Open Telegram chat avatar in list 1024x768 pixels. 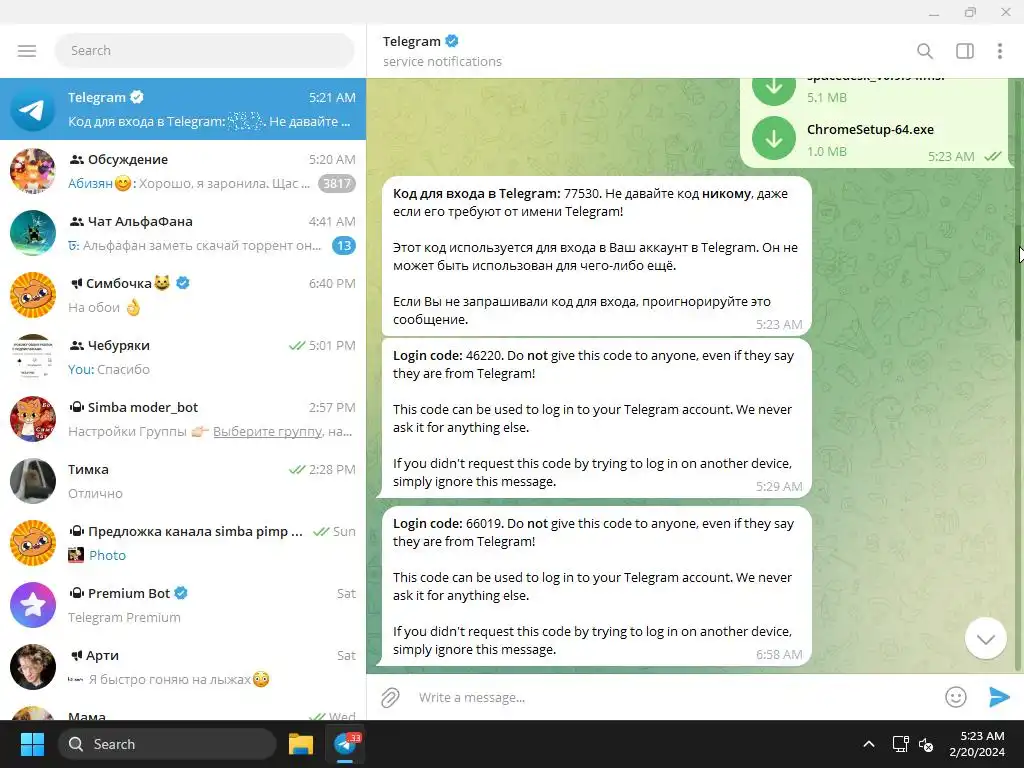coord(33,109)
